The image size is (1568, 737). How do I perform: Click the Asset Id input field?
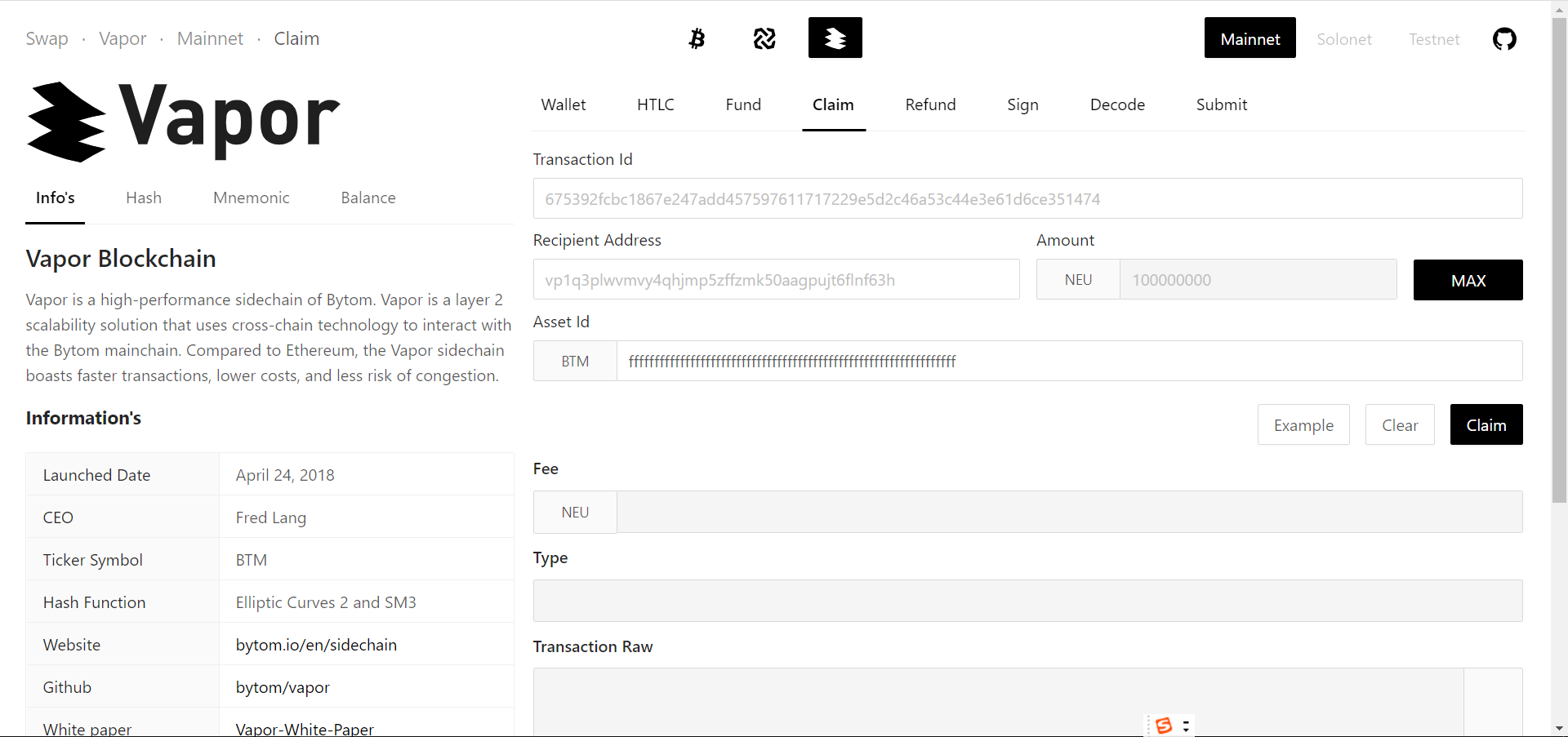1069,361
